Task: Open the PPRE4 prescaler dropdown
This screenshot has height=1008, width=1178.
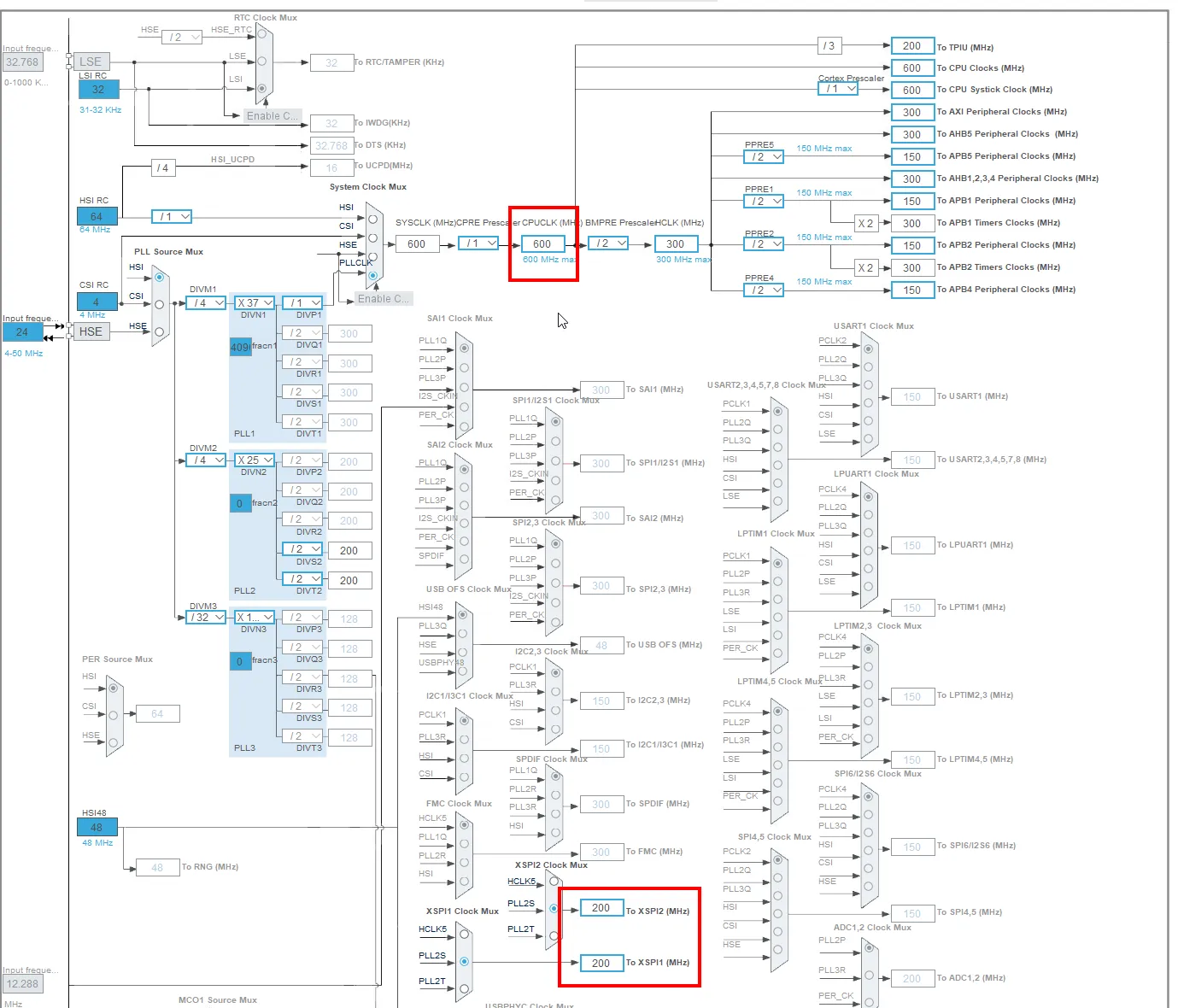Action: pos(764,290)
